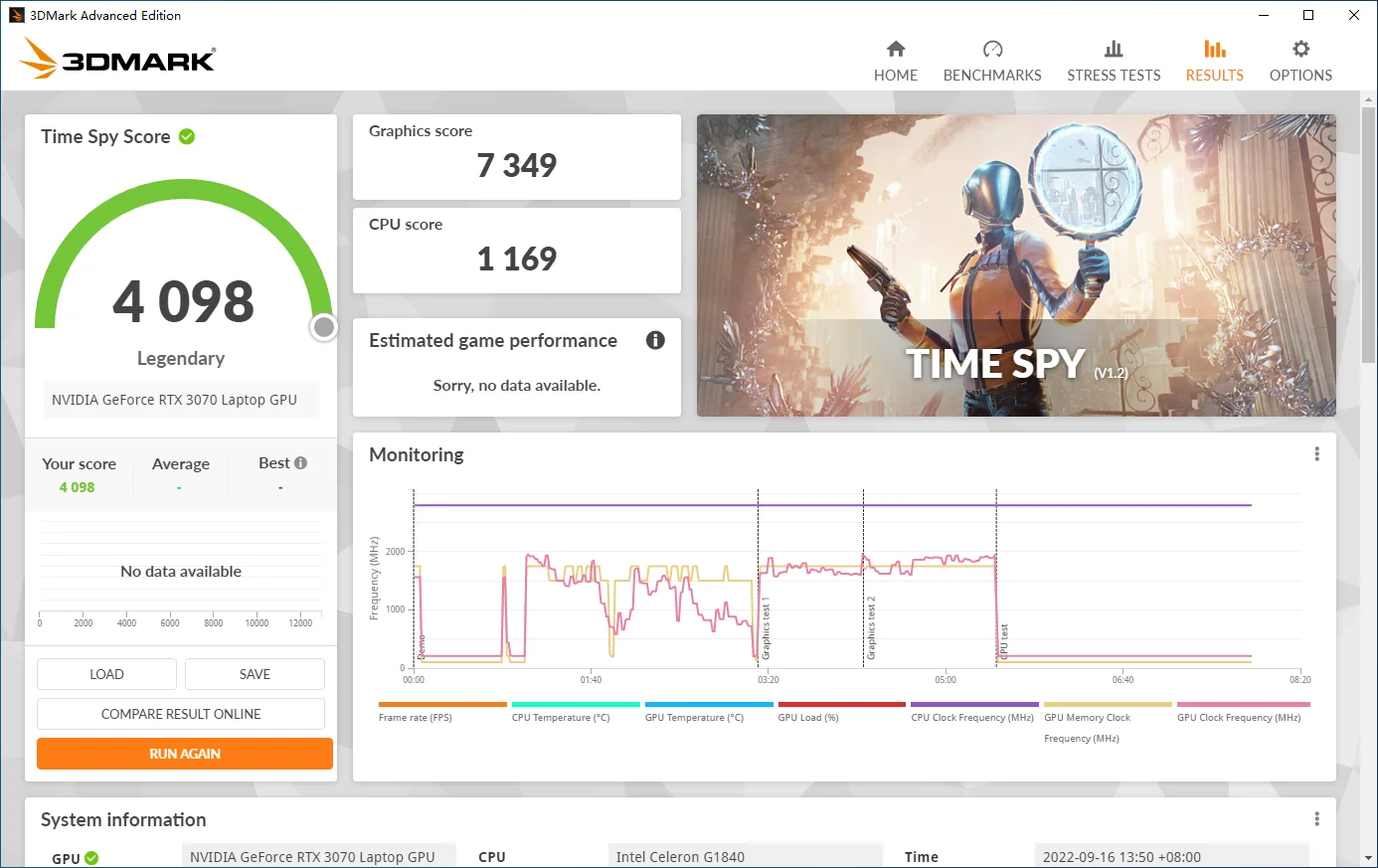Click the orange RUN AGAIN button
This screenshot has height=868, width=1378.
tap(185, 754)
